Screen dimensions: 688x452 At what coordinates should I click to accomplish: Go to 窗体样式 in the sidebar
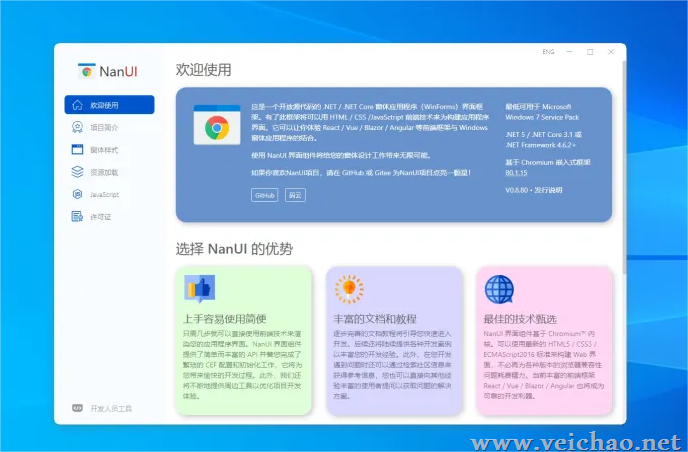[x=109, y=150]
